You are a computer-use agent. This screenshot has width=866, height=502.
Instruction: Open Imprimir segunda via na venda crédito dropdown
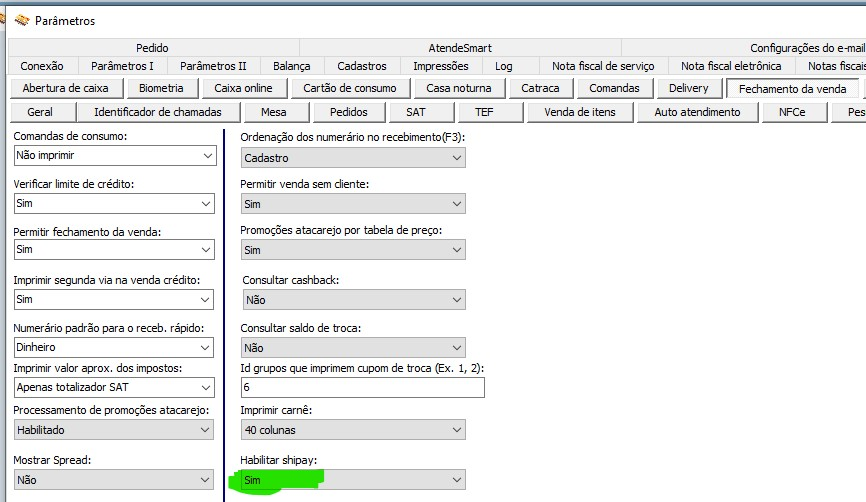113,300
